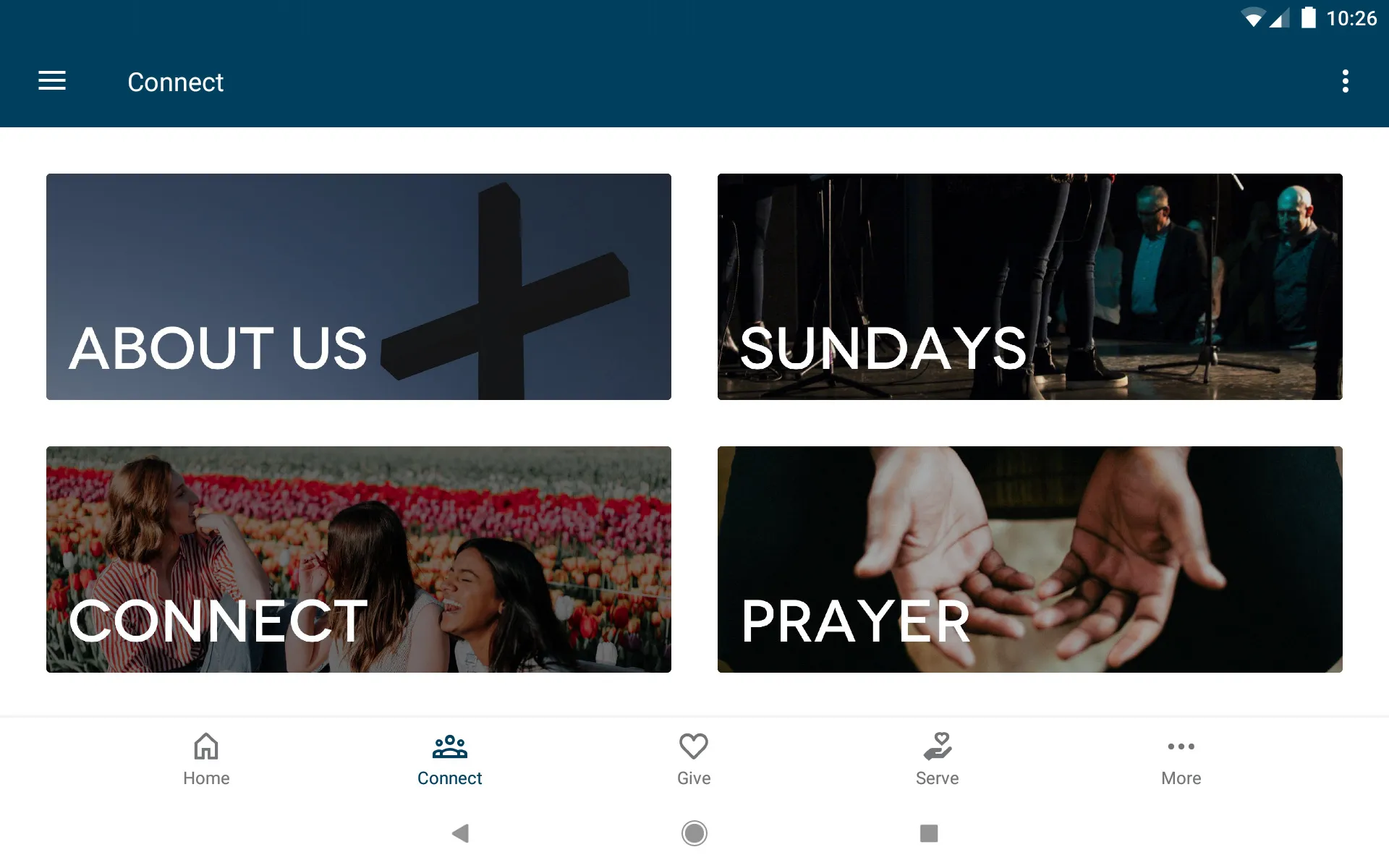
Task: Expand the hamburger side menu
Action: click(52, 82)
